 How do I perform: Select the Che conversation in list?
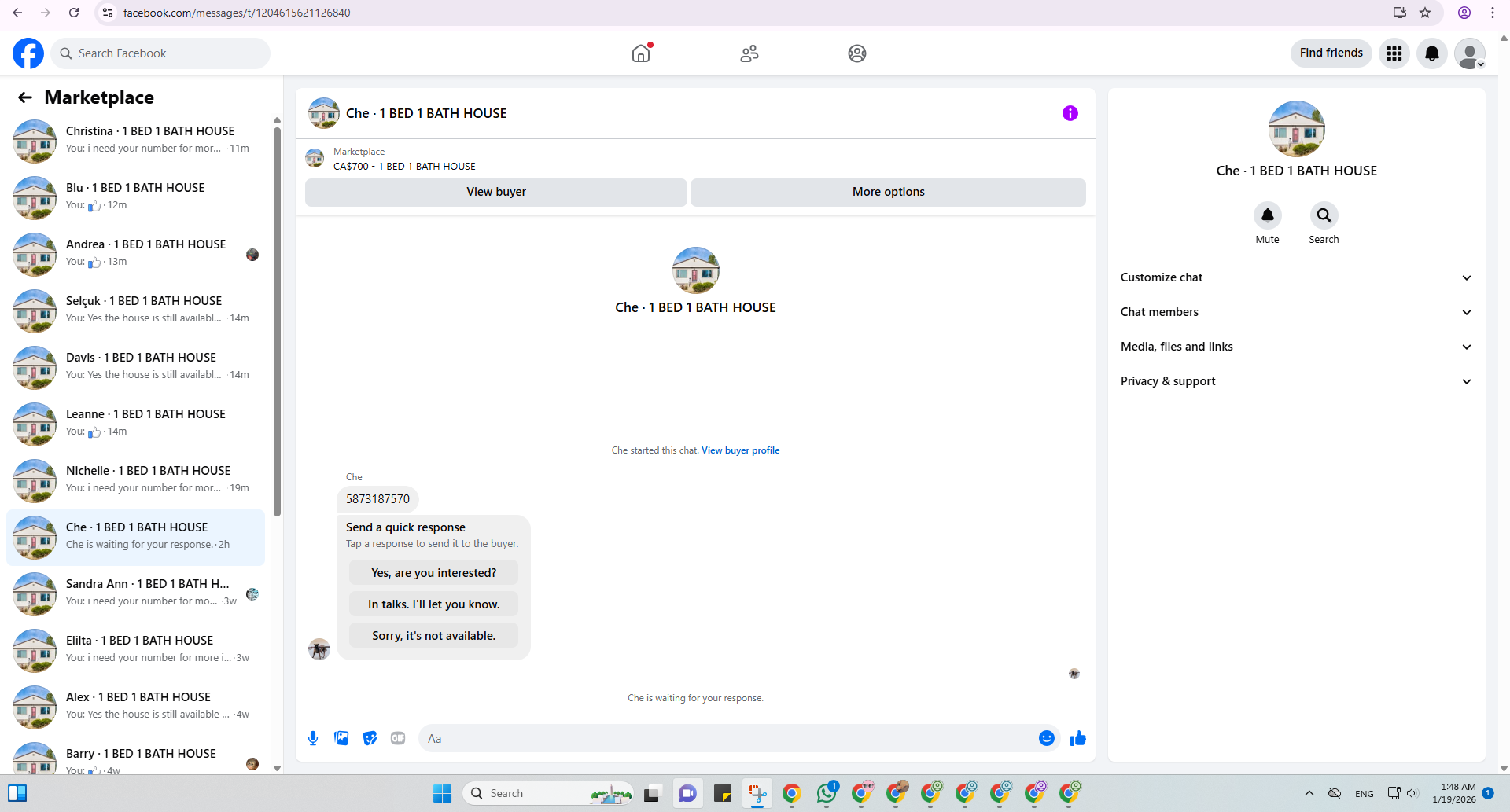pyautogui.click(x=135, y=538)
